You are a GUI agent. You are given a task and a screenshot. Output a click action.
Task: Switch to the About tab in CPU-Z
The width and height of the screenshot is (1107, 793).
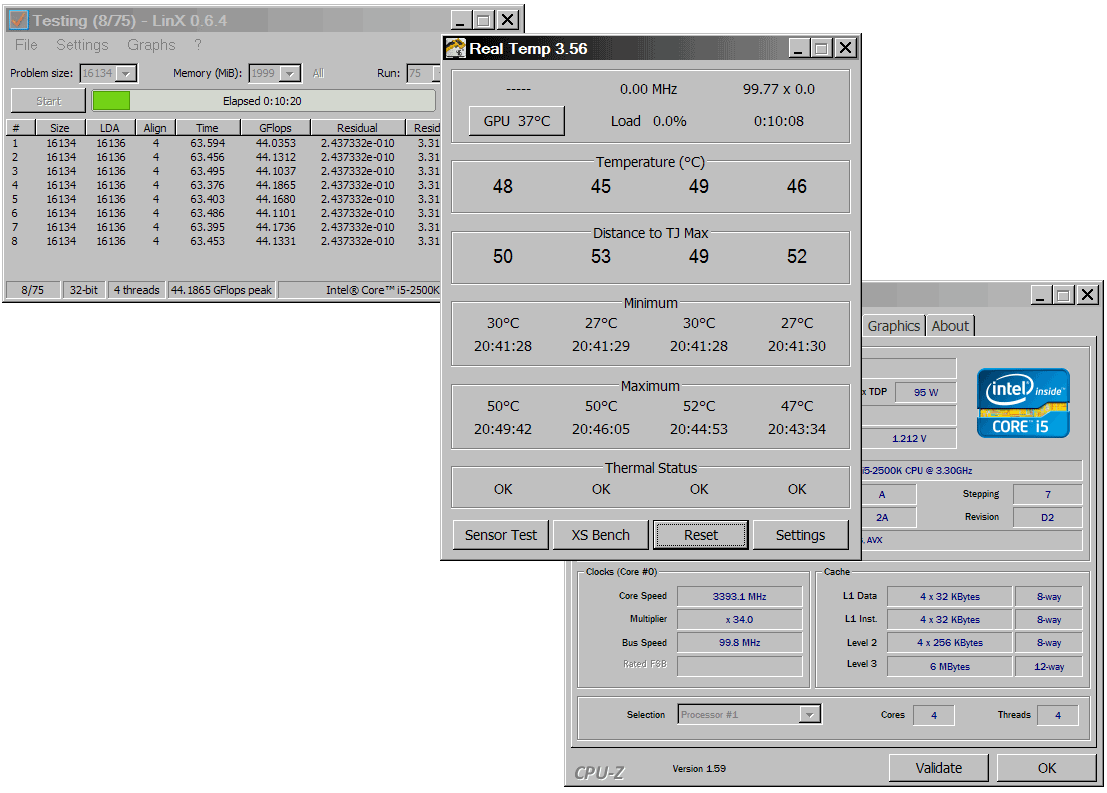tap(950, 326)
